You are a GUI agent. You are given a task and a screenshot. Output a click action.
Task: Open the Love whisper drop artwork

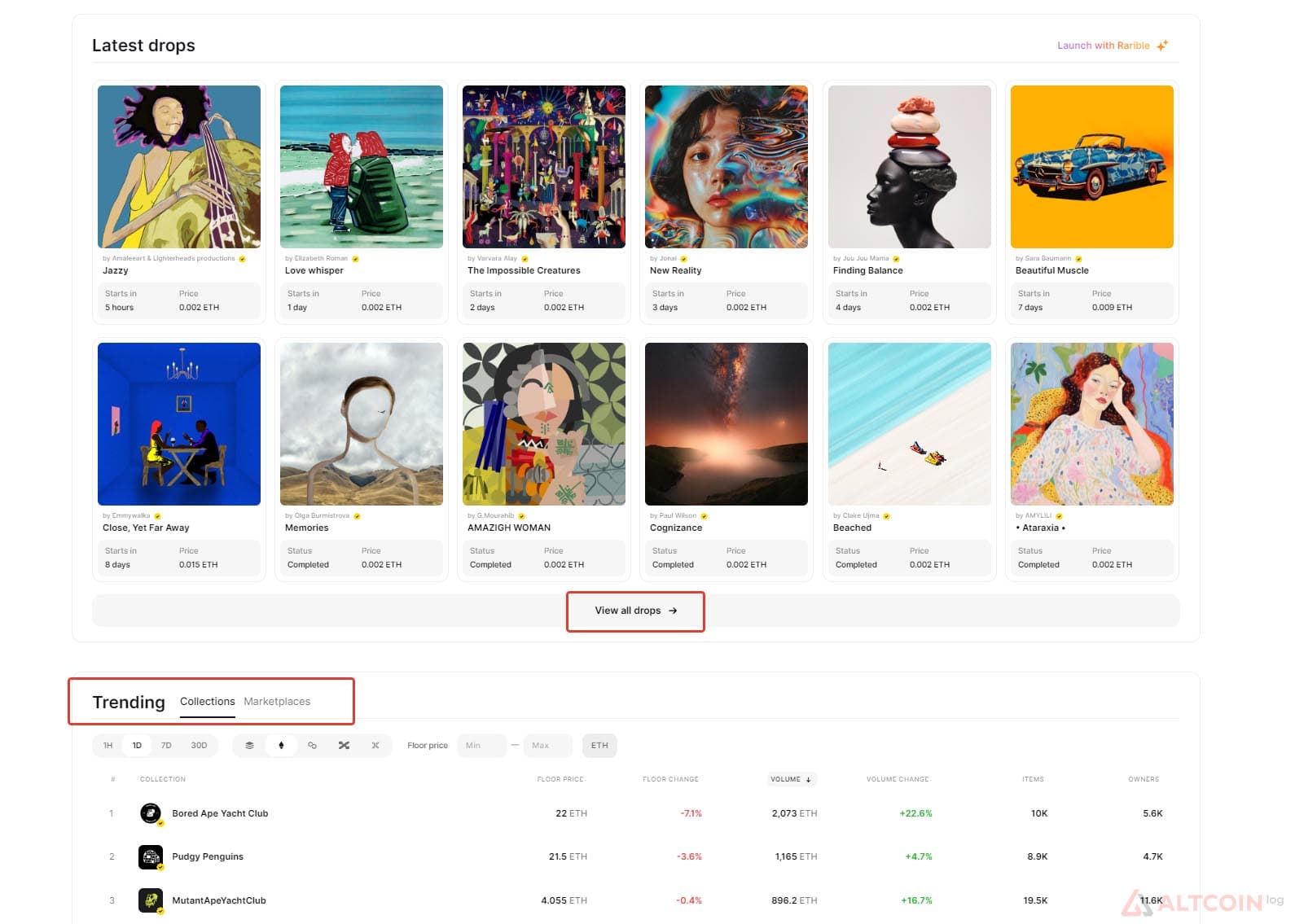(362, 167)
